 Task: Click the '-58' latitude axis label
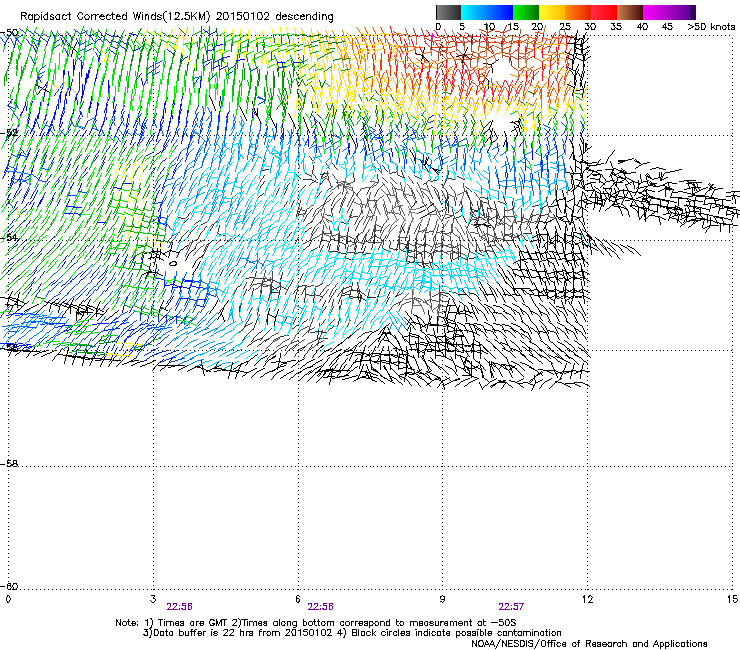9,464
